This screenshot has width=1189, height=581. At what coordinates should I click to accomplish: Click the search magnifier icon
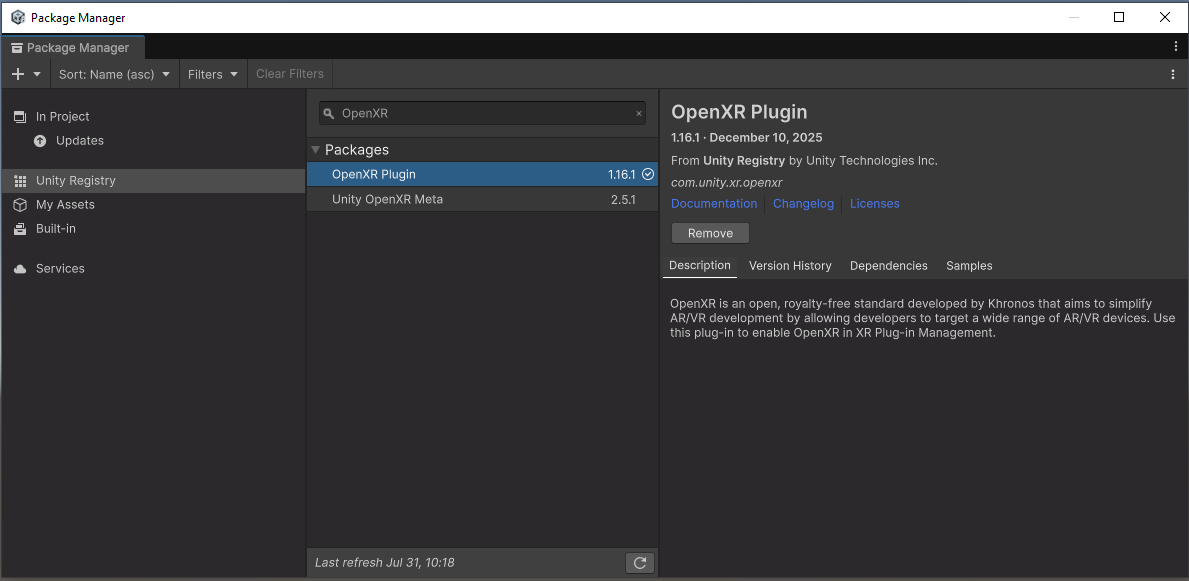328,114
